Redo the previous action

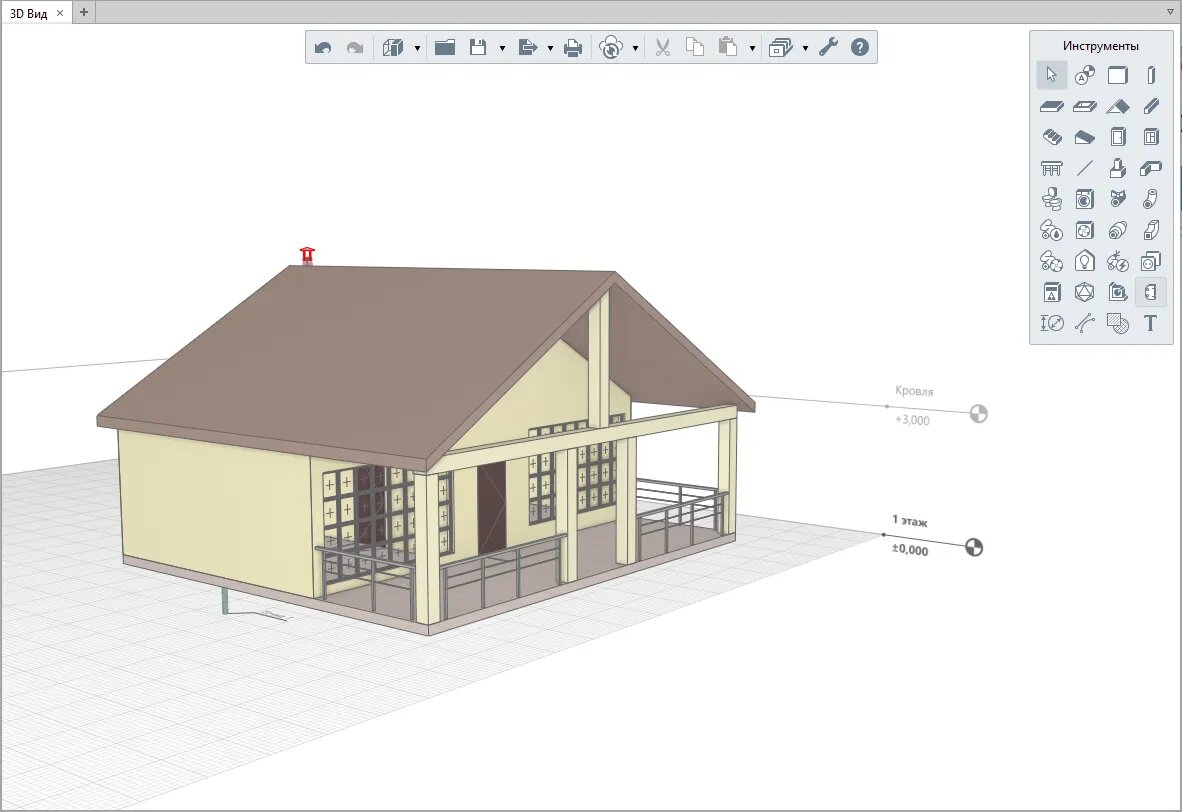[355, 48]
